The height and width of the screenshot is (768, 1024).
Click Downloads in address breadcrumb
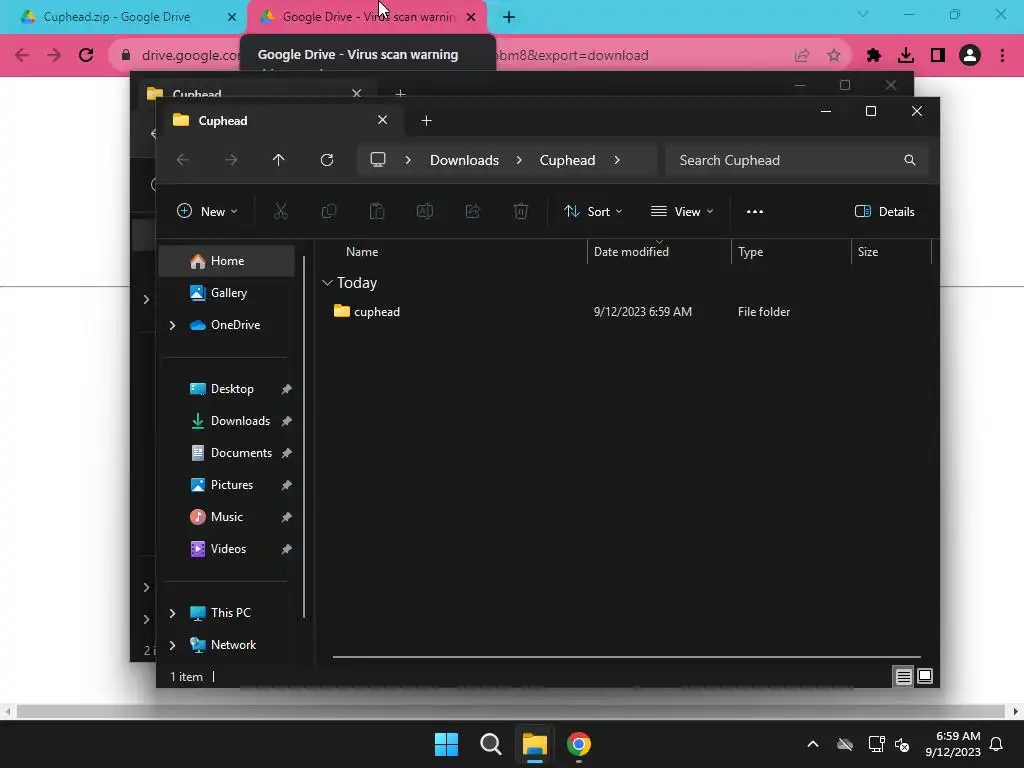coord(464,160)
